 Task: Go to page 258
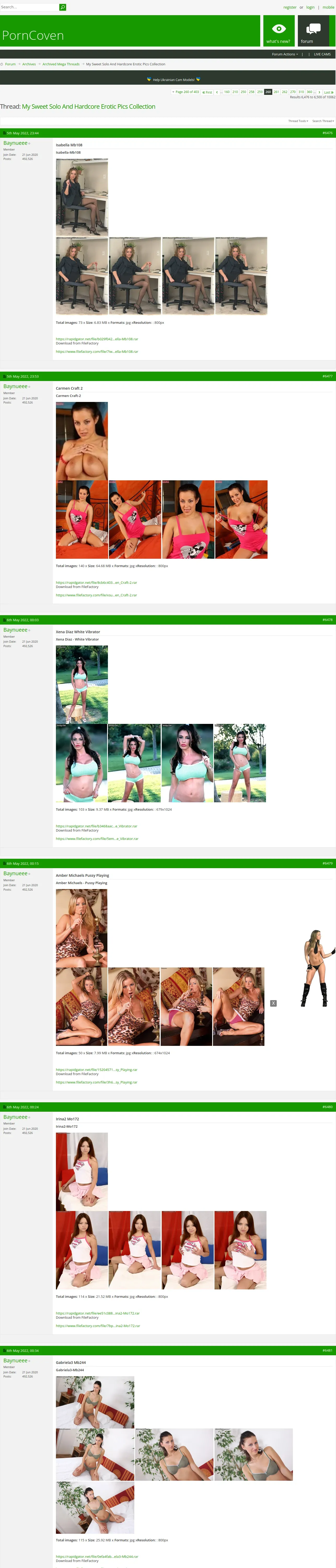click(251, 92)
